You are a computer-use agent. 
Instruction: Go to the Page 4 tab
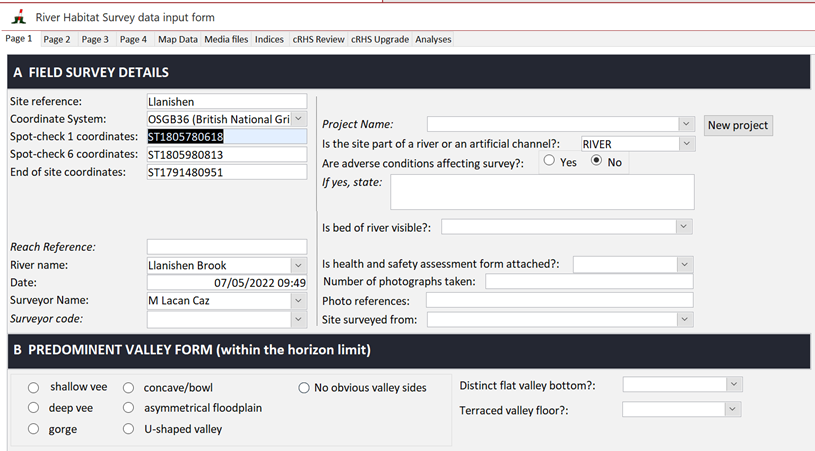[x=133, y=39]
